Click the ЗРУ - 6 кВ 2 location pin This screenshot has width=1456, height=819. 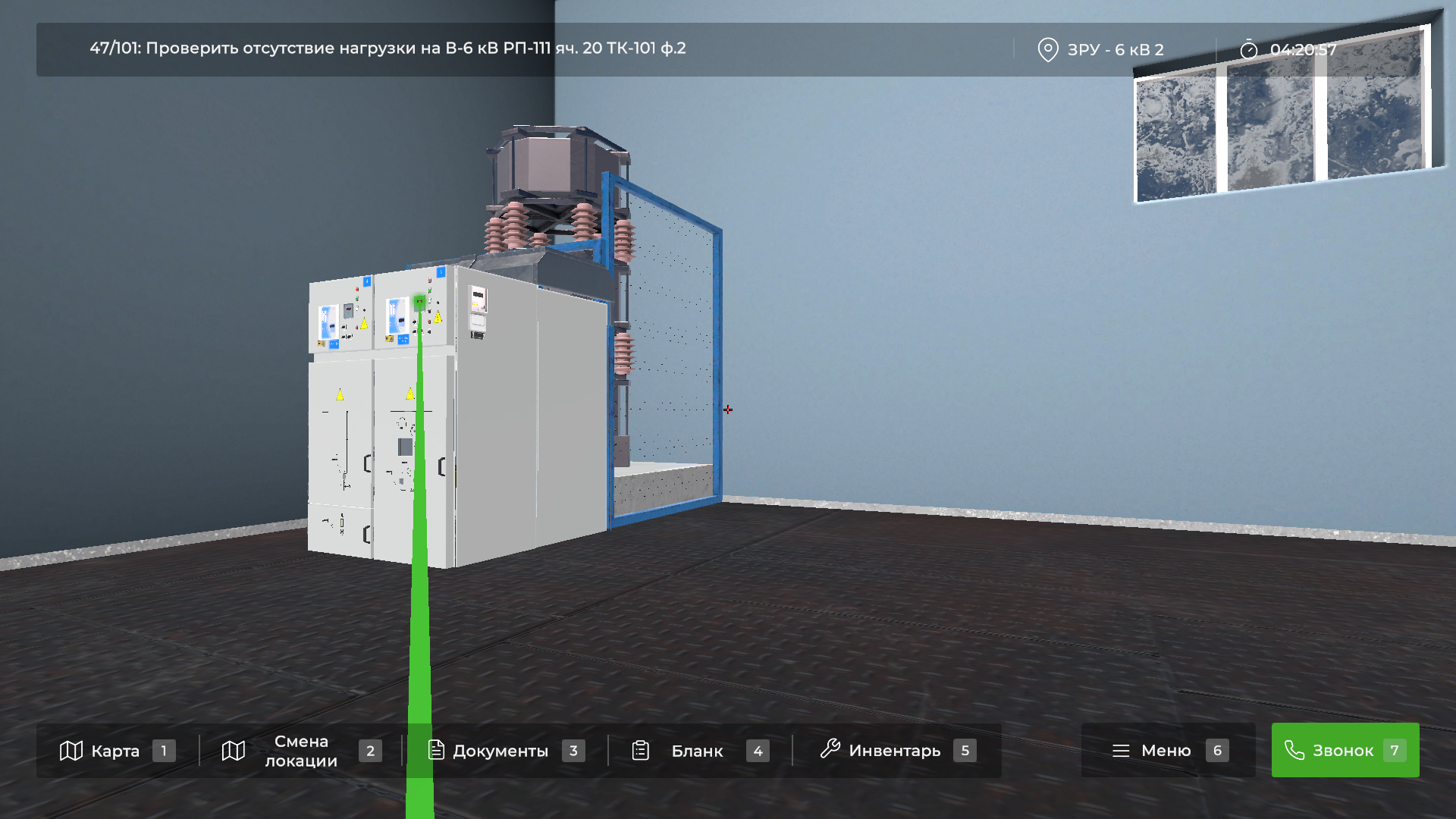(x=1048, y=50)
